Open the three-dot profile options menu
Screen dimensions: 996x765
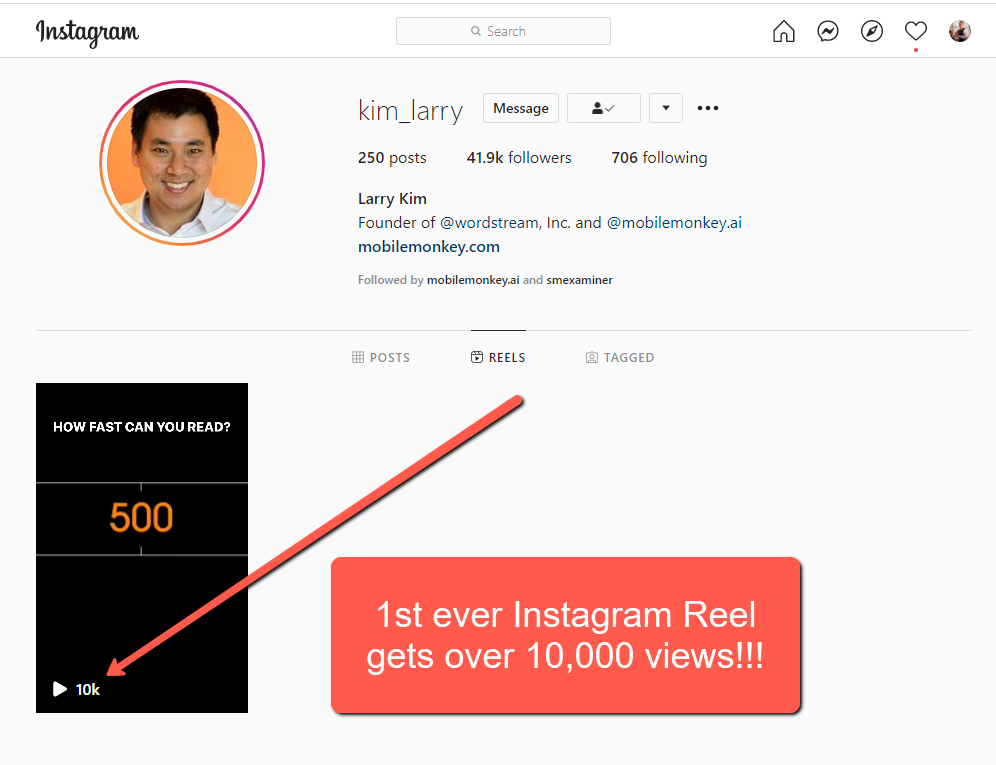click(x=708, y=108)
